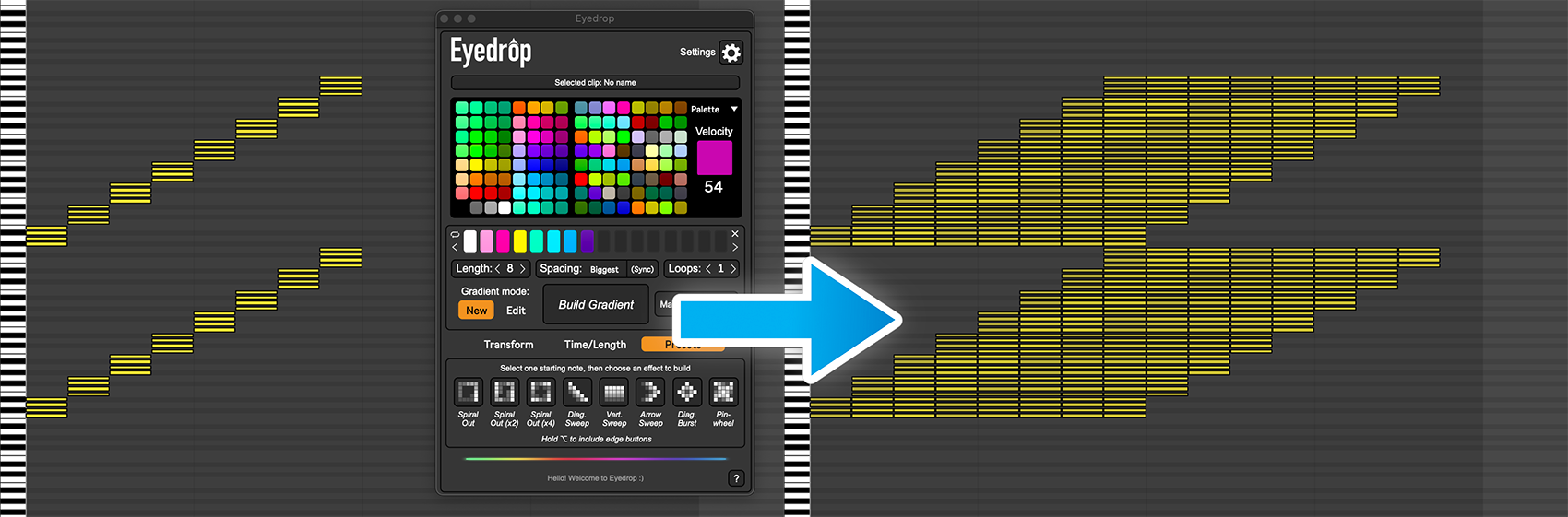Set gradient mode to New
Viewport: 1568px width, 517px height.
coord(476,311)
